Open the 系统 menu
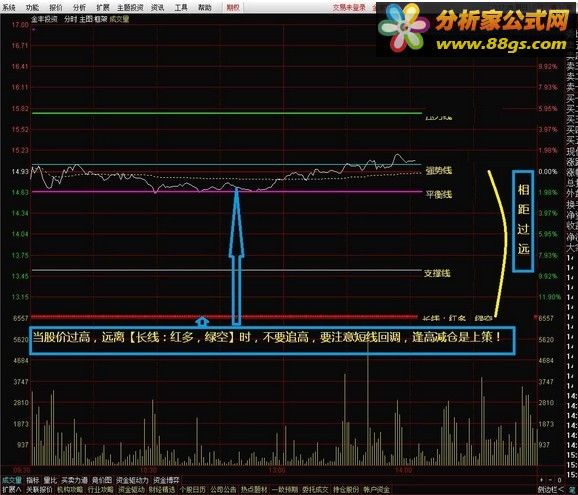Image resolution: width=578 pixels, height=495 pixels. (9, 7)
